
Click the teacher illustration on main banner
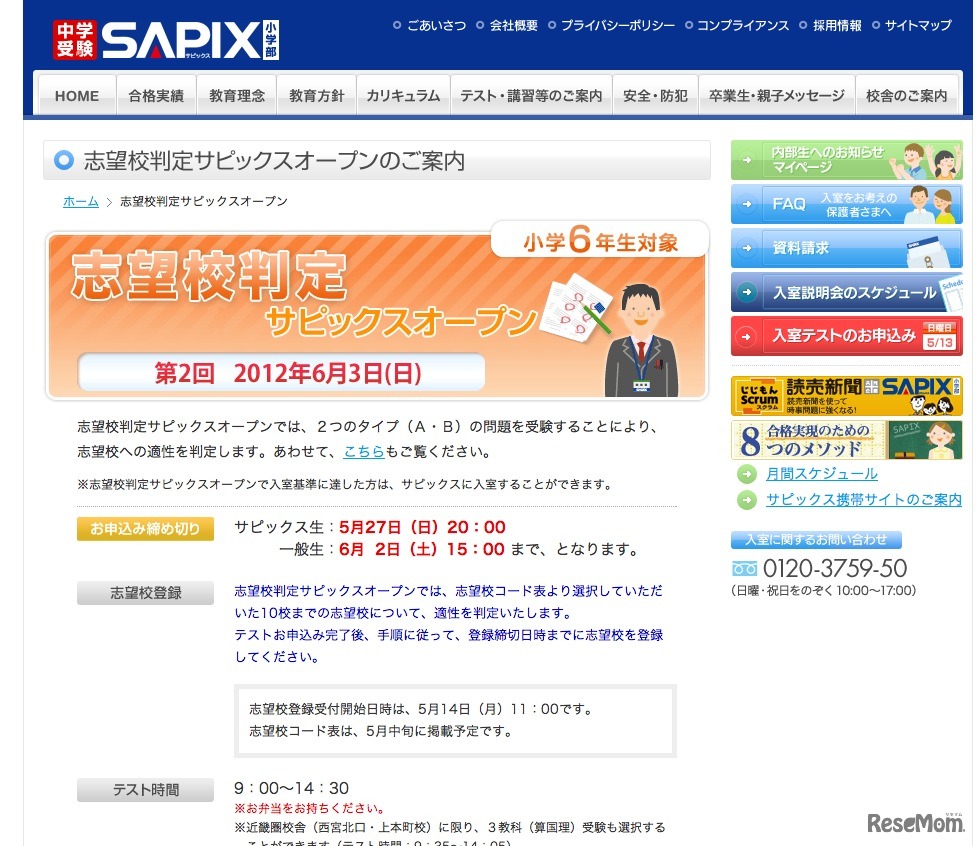point(641,341)
